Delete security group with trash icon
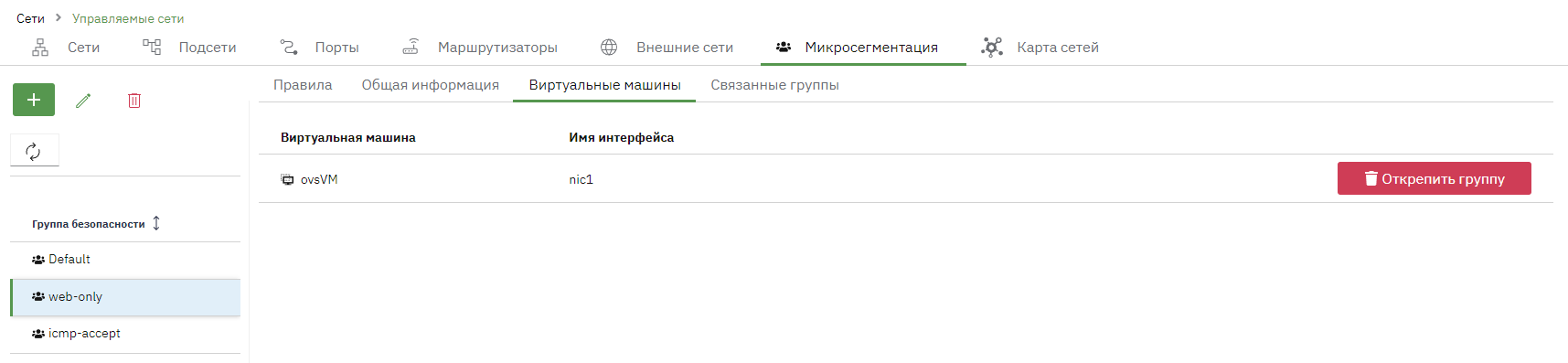1568x363 pixels. (134, 101)
